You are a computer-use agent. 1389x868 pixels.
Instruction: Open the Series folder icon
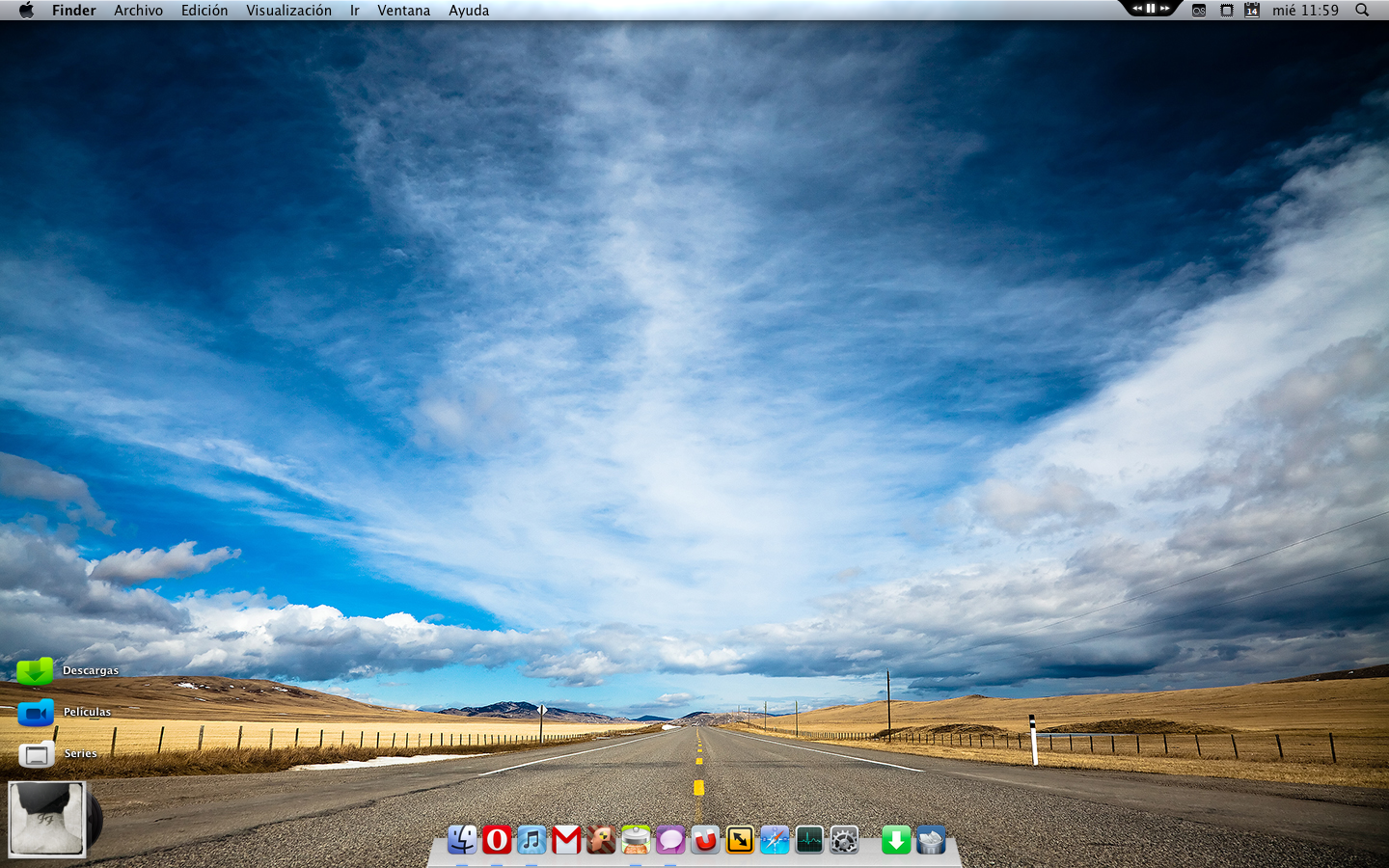tap(37, 754)
